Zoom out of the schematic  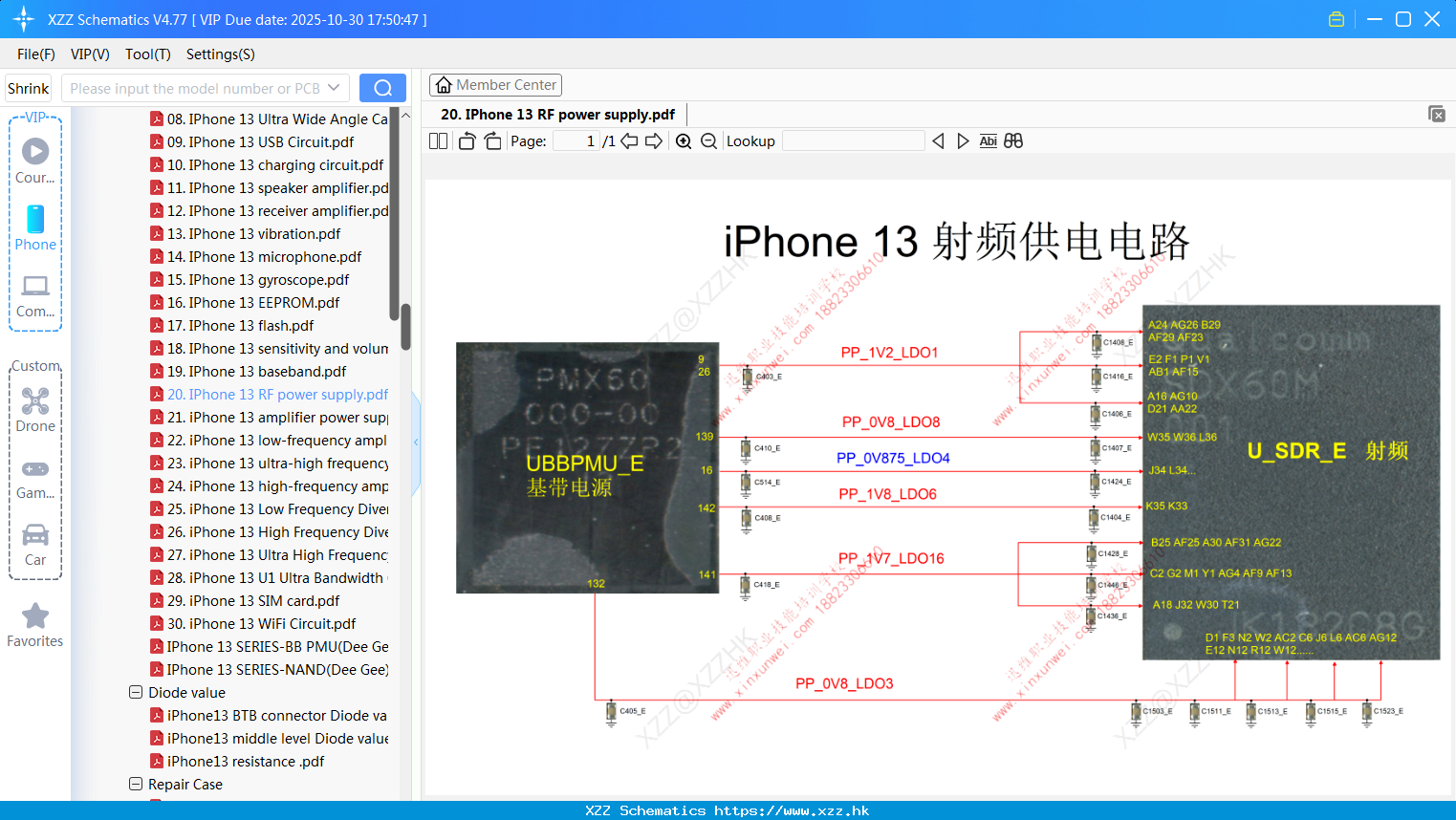pos(708,140)
